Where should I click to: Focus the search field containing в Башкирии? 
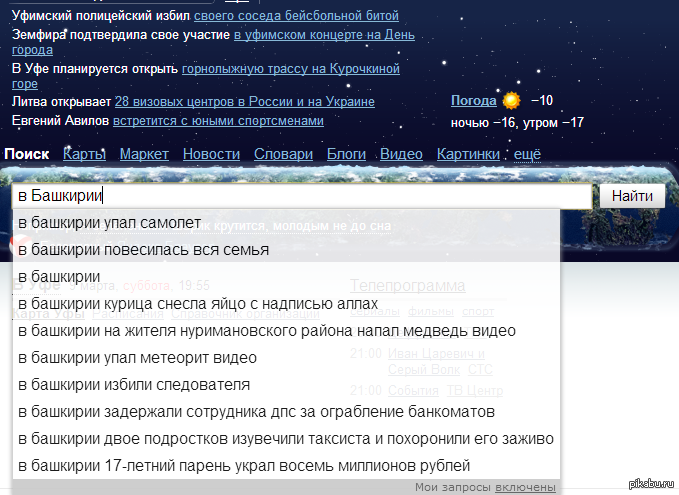[x=302, y=196]
